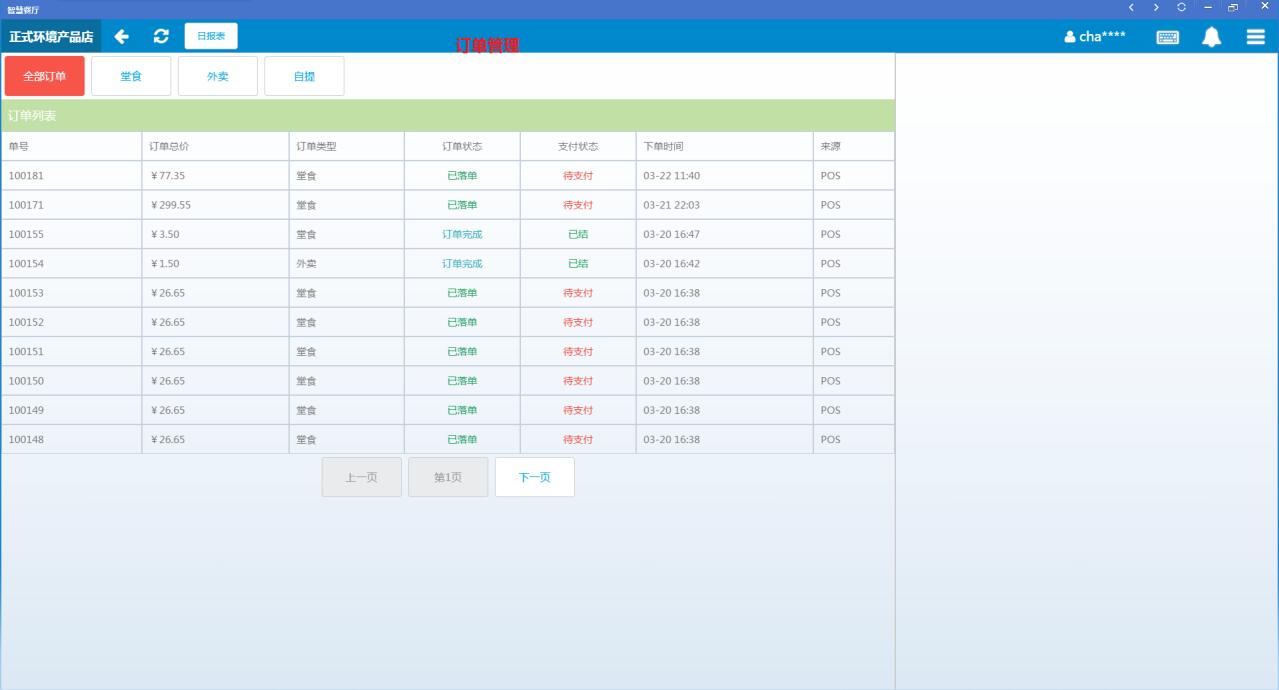1279x690 pixels.
Task: Open the on-screen keyboard icon
Action: click(x=1167, y=37)
